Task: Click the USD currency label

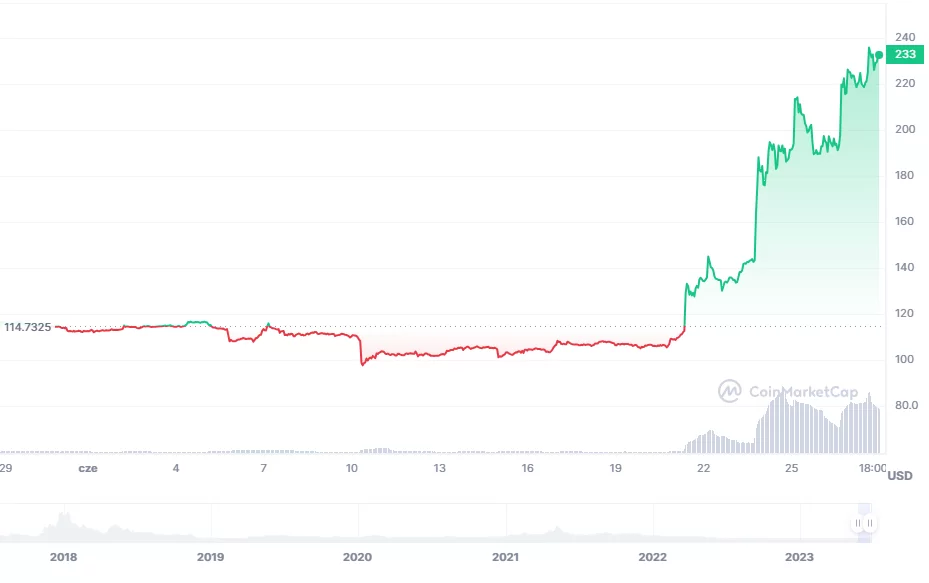Action: [x=900, y=476]
